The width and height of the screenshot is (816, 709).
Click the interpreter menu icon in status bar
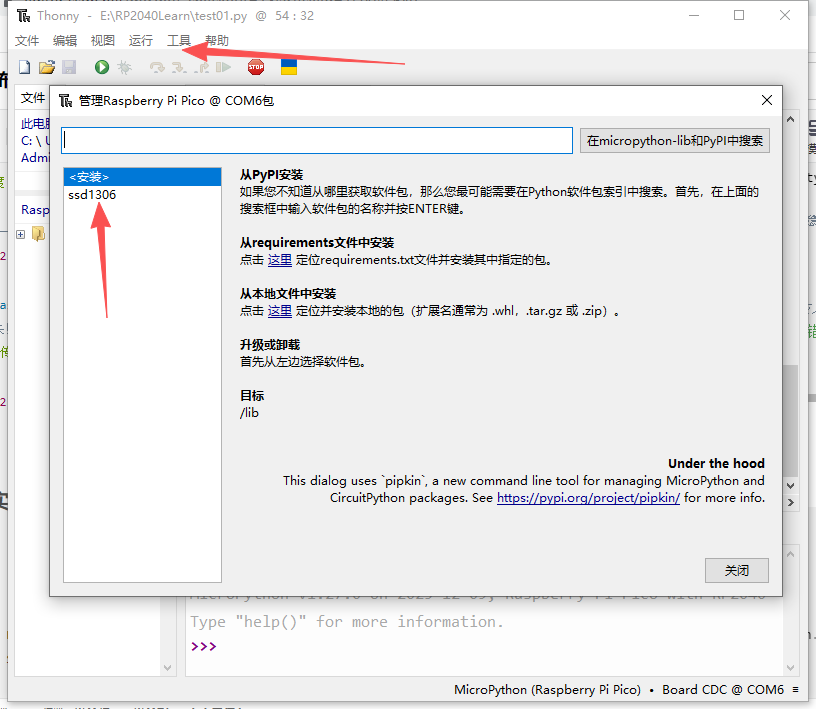tap(795, 689)
